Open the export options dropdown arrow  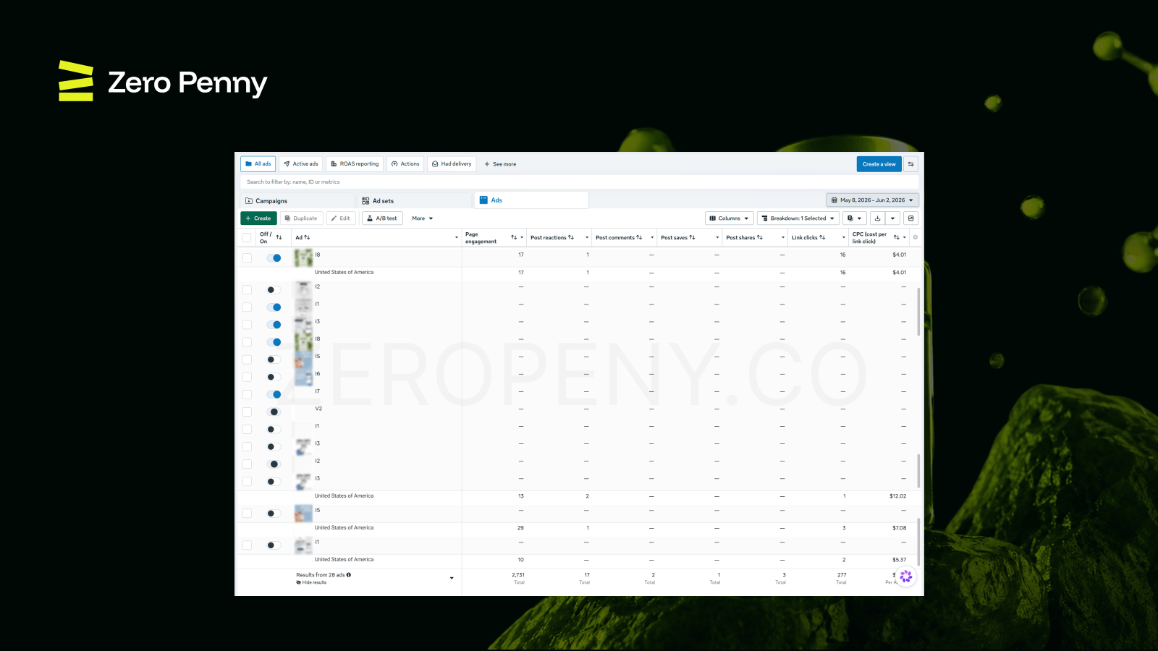click(893, 218)
